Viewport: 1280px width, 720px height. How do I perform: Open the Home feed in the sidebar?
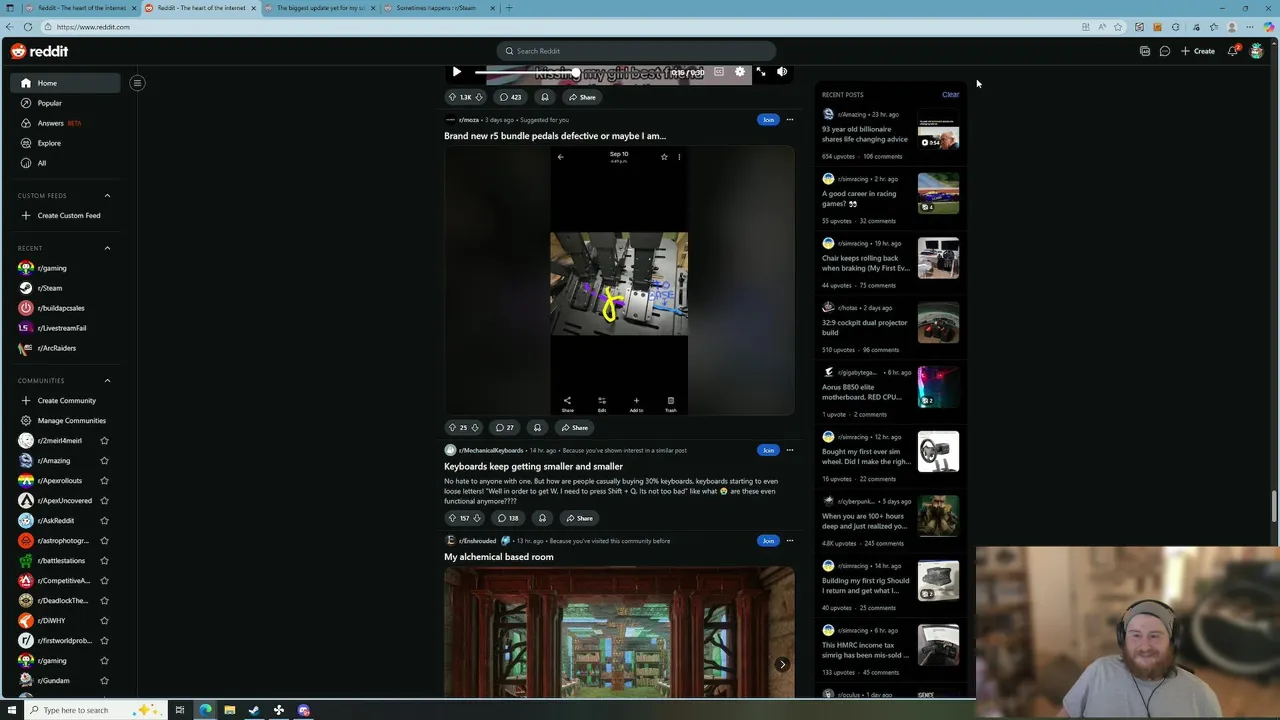click(66, 83)
